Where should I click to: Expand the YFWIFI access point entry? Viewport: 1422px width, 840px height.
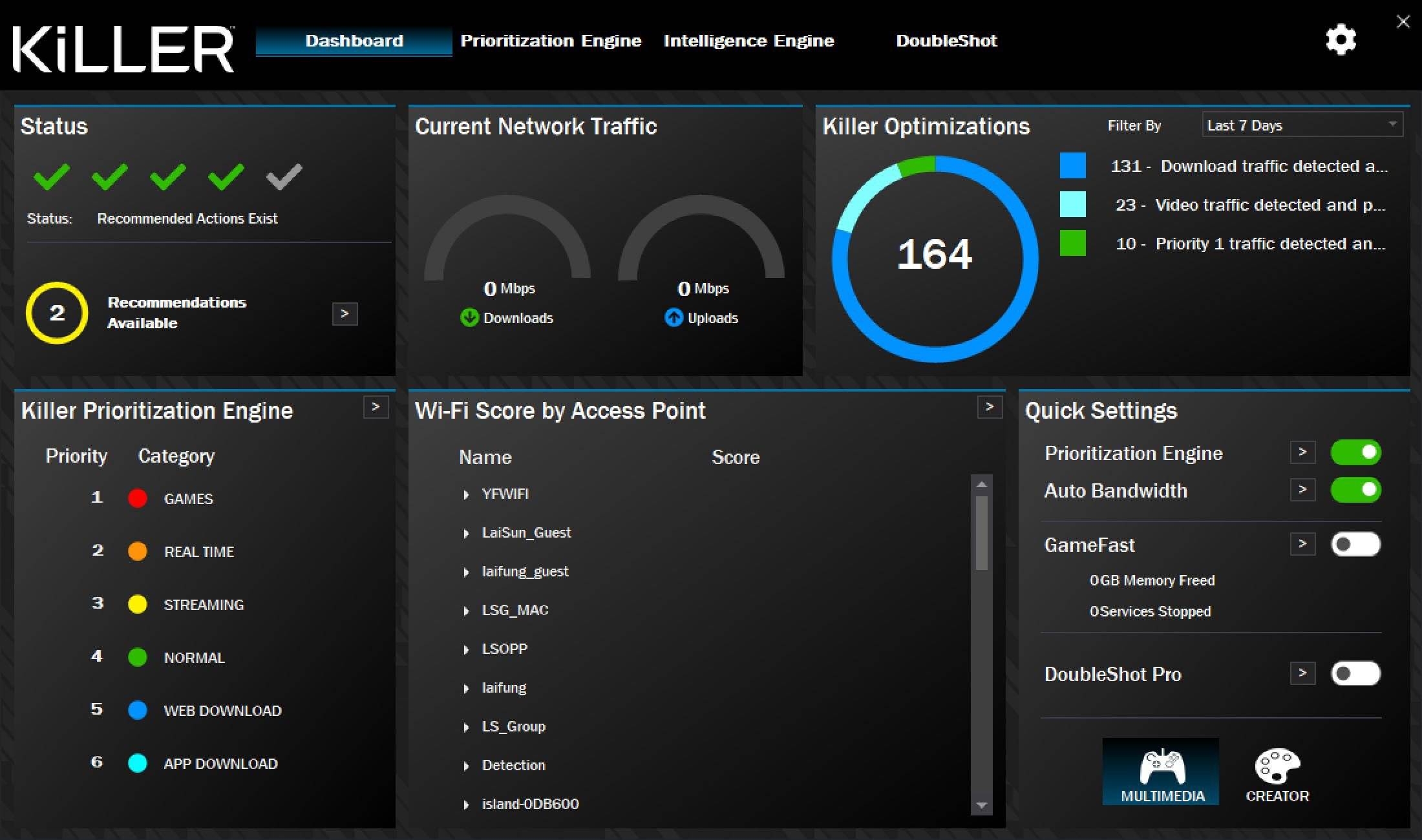(x=466, y=494)
